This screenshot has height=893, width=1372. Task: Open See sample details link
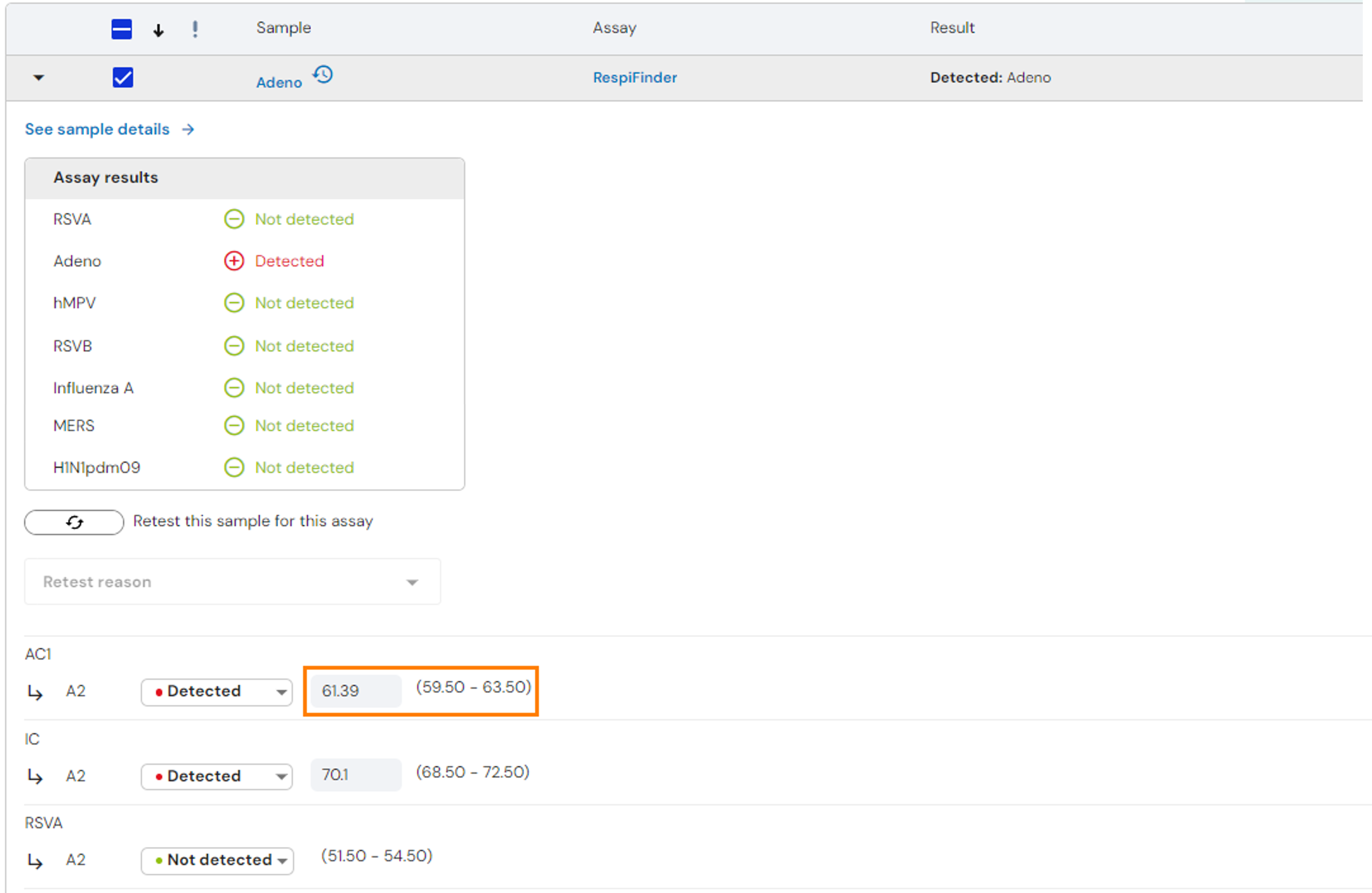point(97,129)
